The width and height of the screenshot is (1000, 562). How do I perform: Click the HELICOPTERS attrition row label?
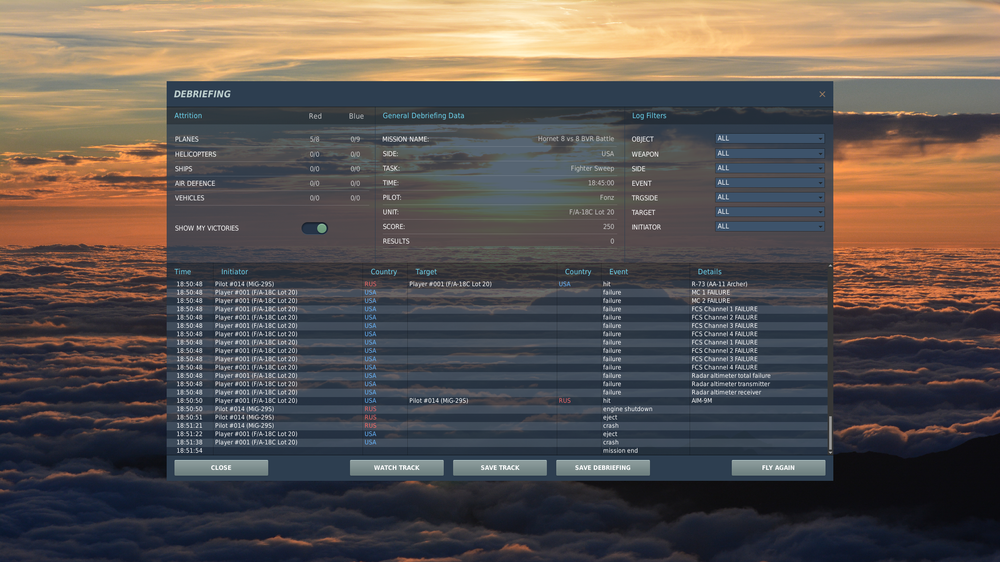196,154
